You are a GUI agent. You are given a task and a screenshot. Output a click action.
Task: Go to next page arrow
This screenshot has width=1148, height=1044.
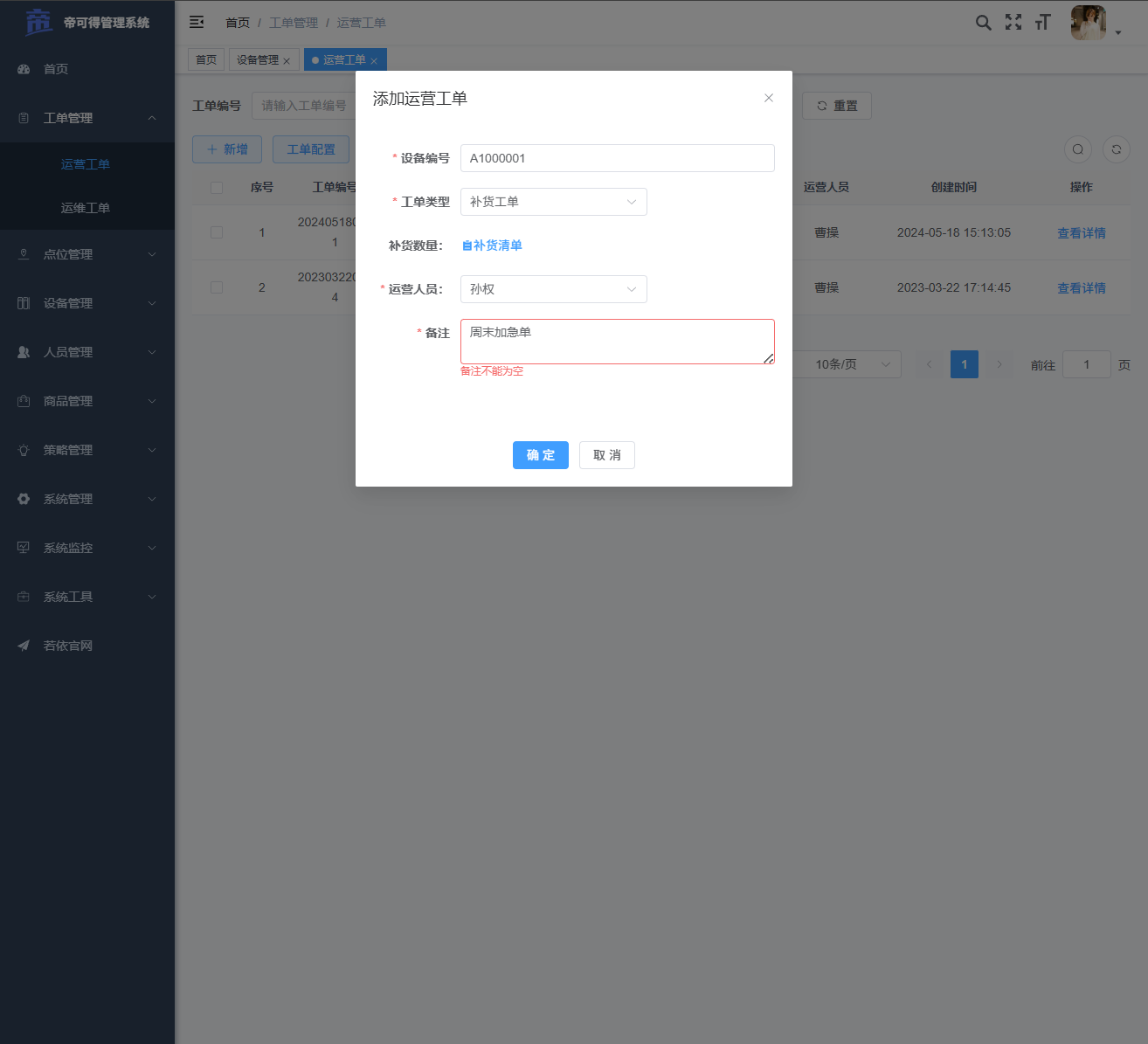point(999,364)
